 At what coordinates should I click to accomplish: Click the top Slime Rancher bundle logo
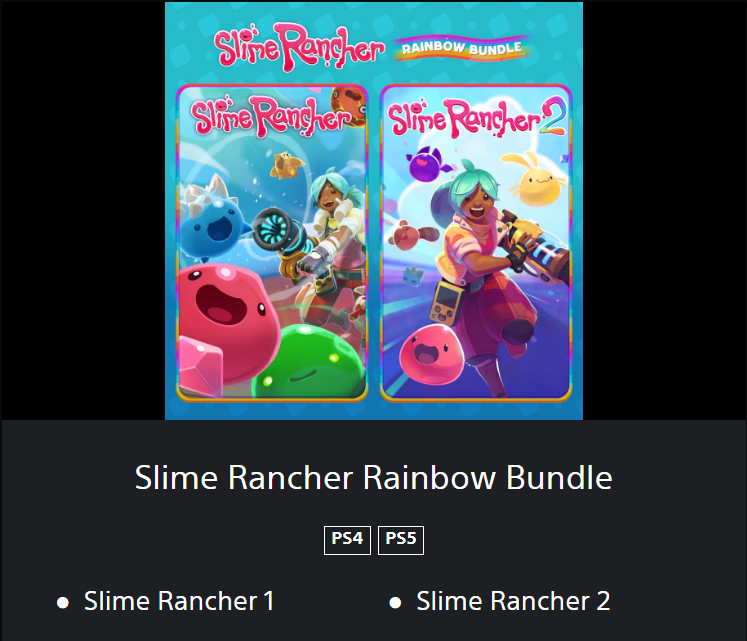[x=299, y=47]
